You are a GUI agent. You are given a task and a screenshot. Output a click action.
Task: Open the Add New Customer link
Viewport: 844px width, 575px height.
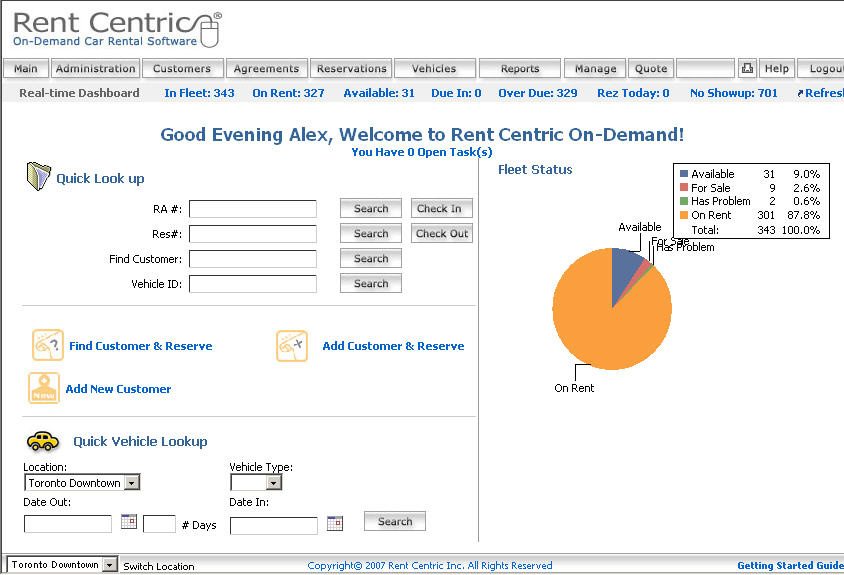(118, 389)
